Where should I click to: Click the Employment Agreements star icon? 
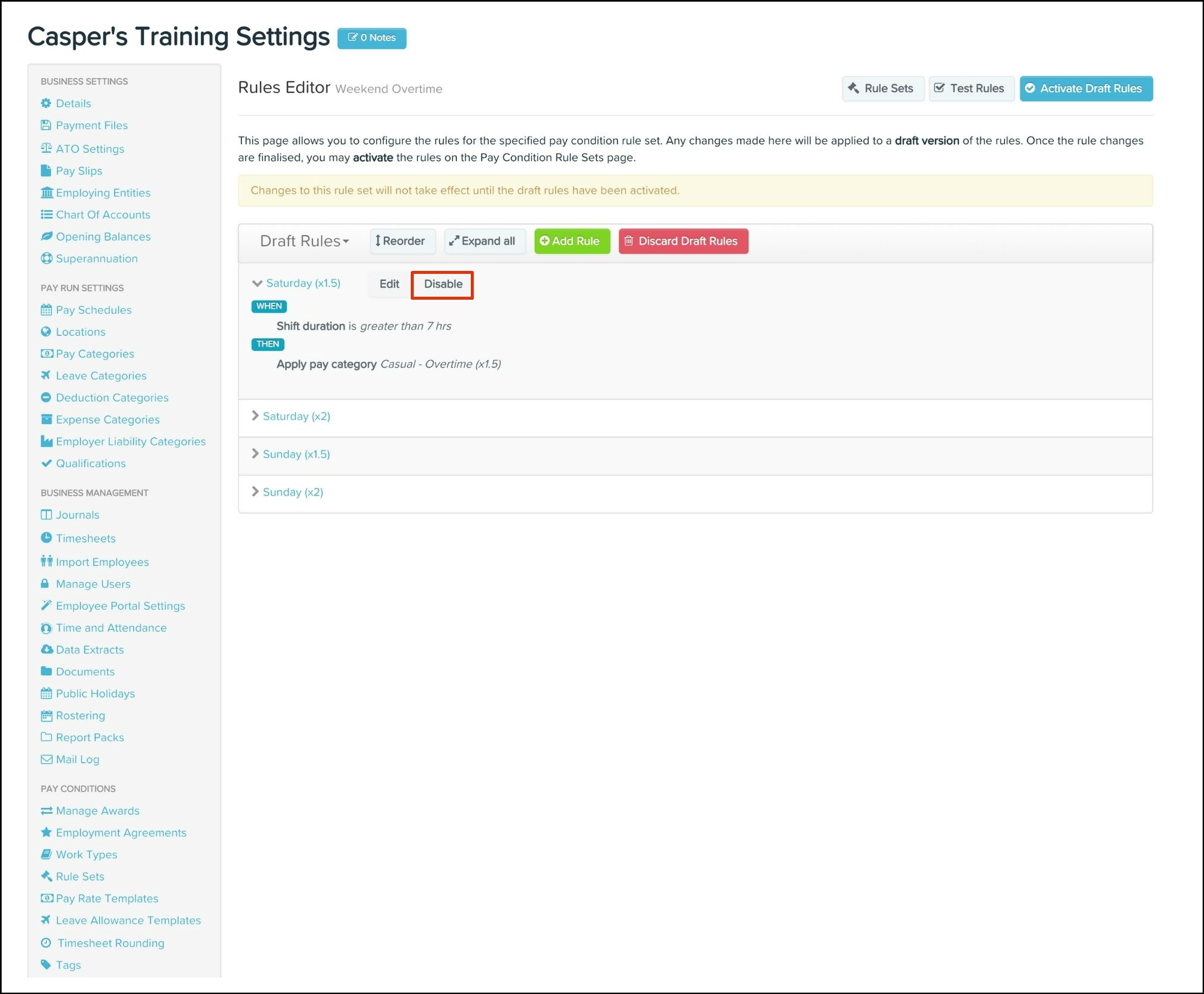[x=46, y=832]
